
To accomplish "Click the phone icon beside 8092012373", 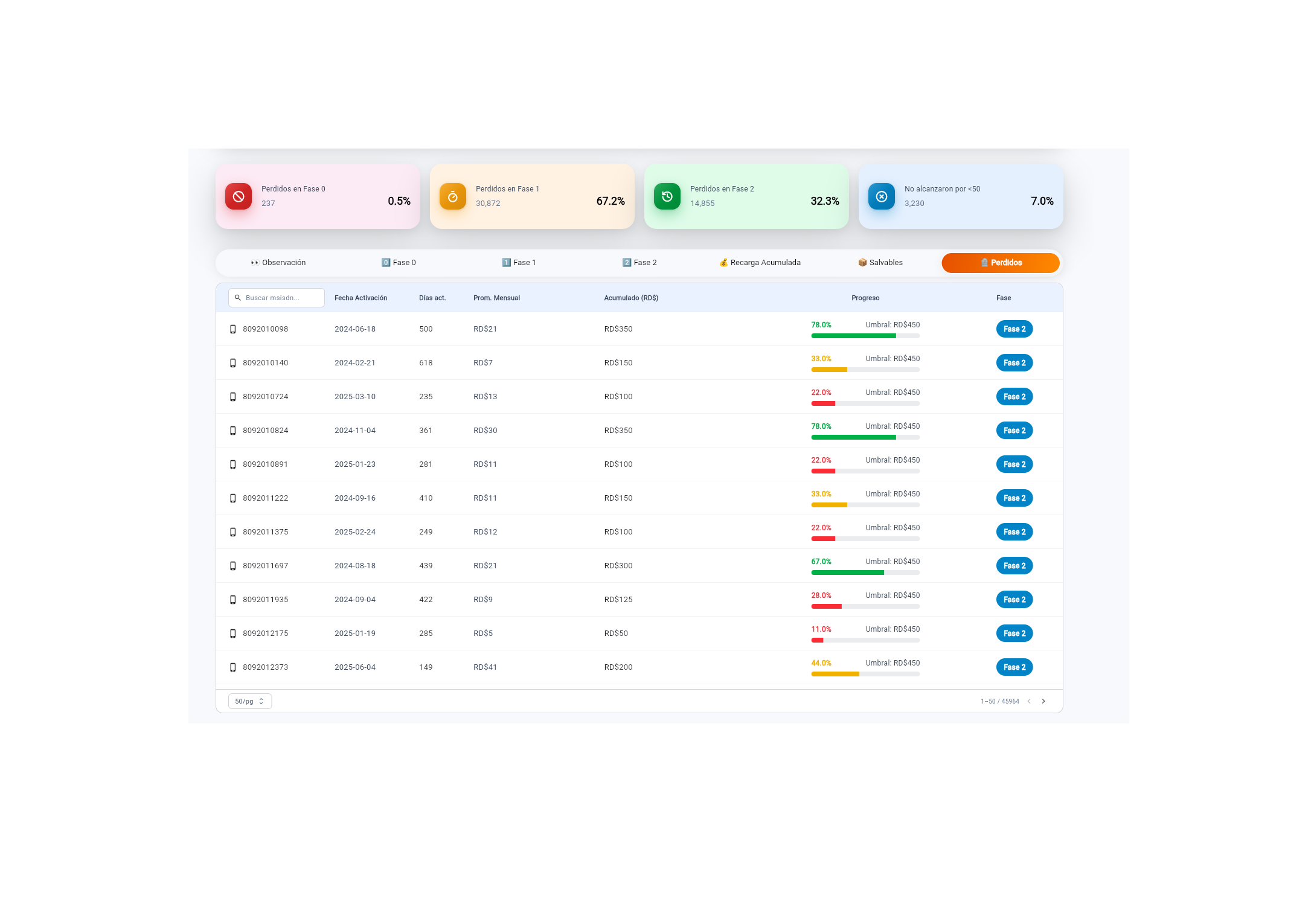I will (x=233, y=667).
